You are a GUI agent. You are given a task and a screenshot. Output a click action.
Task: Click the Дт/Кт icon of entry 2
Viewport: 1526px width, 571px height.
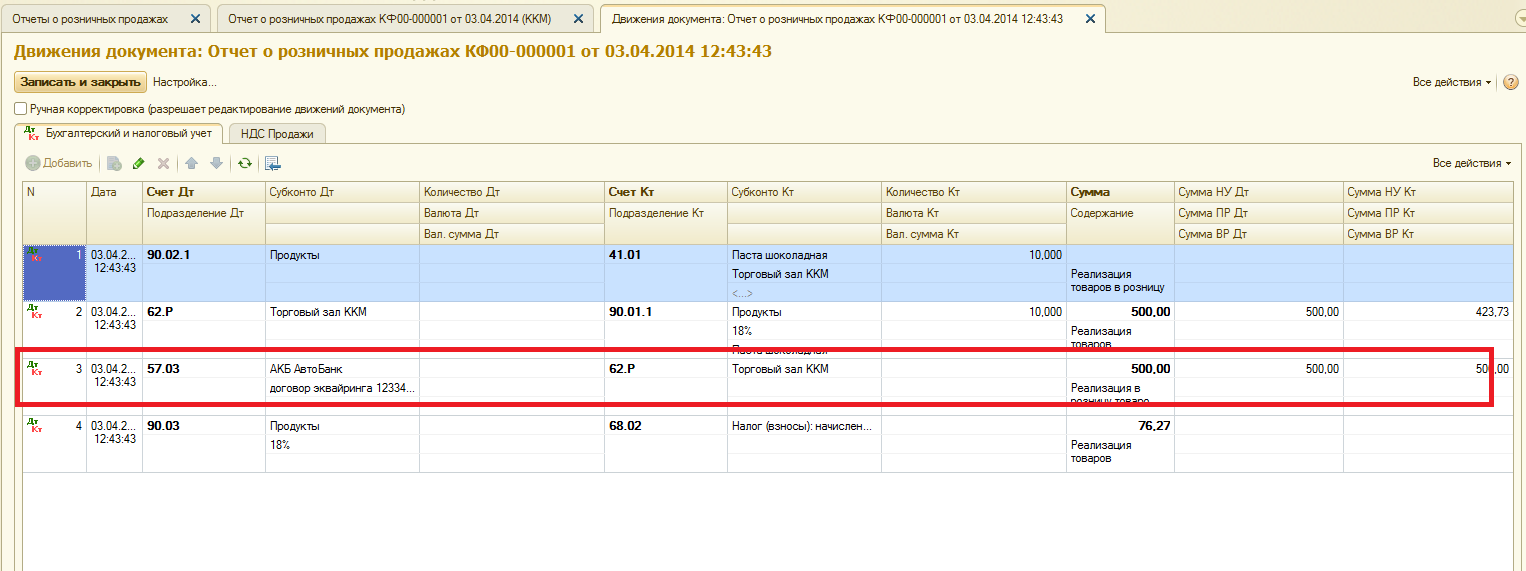click(x=35, y=312)
